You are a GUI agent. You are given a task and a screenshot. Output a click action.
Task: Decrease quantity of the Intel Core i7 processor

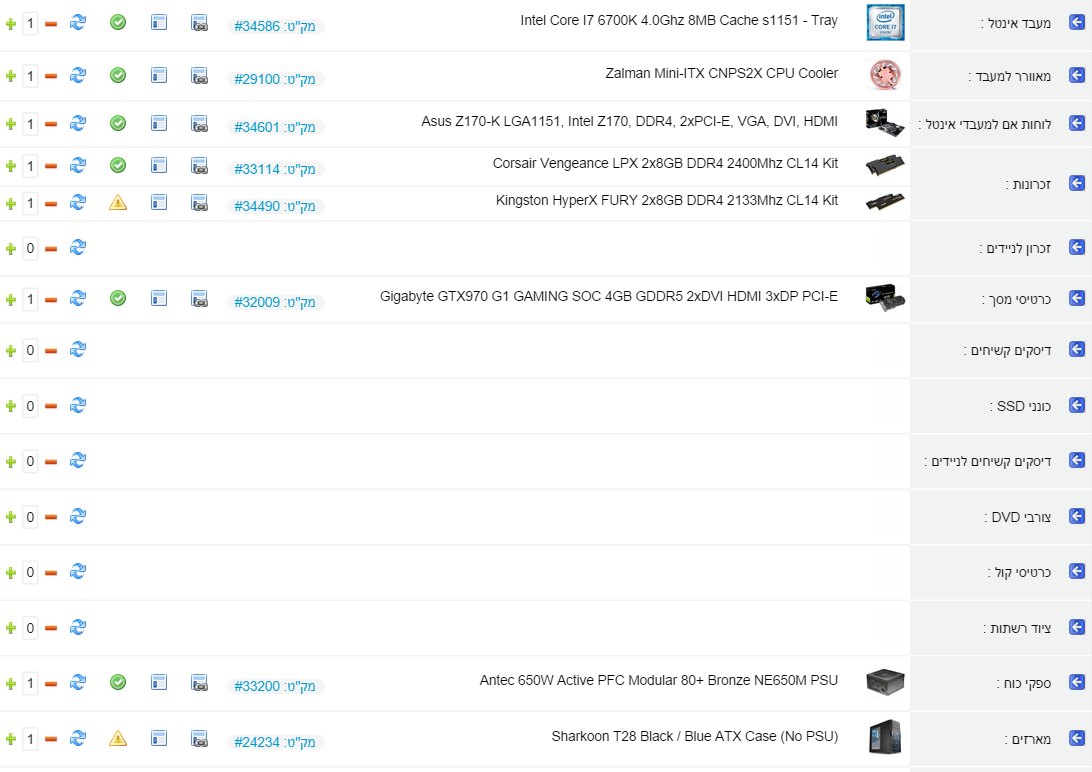click(x=51, y=22)
